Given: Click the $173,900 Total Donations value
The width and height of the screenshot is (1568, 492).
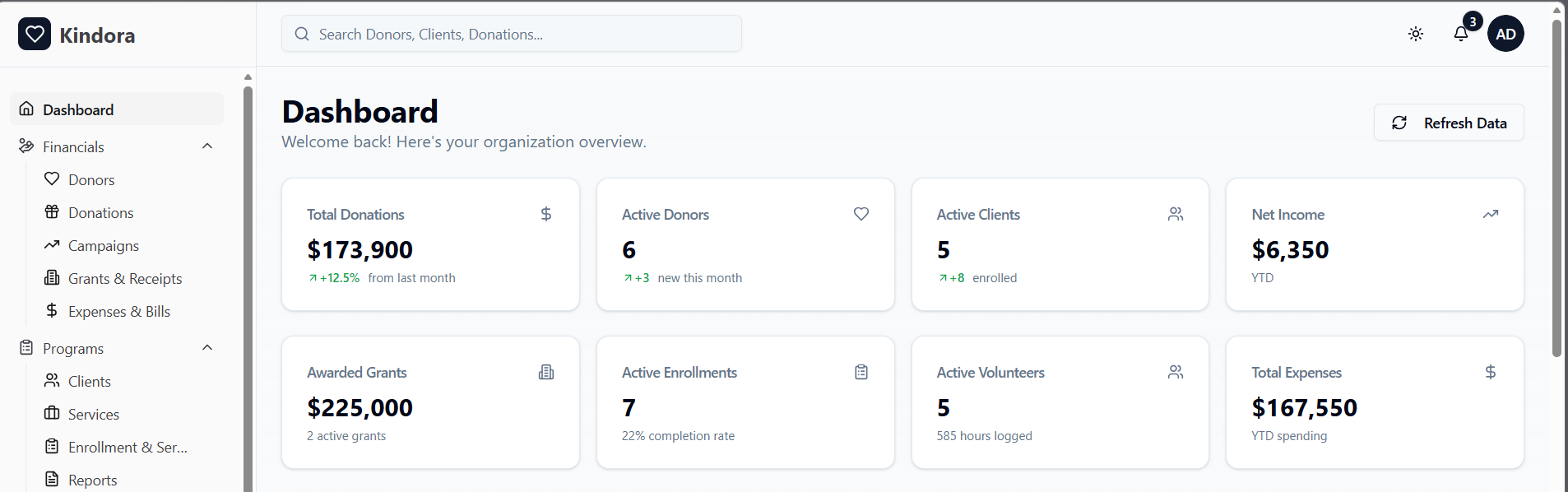Looking at the screenshot, I should [x=360, y=249].
